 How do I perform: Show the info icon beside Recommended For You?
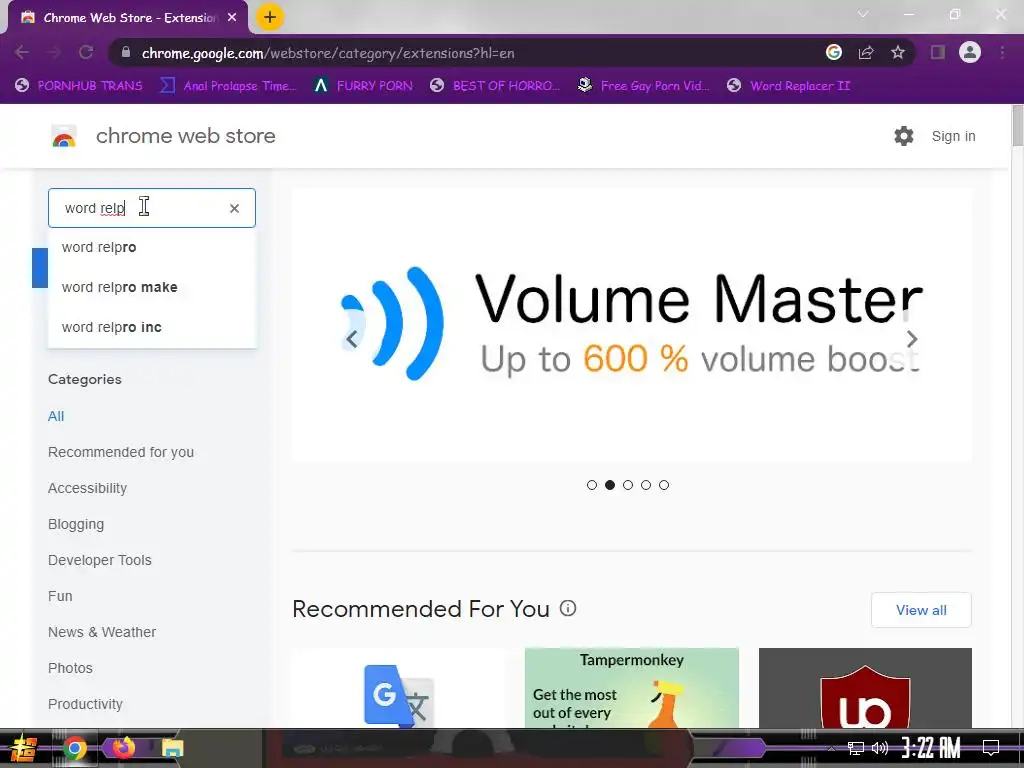[x=568, y=609]
